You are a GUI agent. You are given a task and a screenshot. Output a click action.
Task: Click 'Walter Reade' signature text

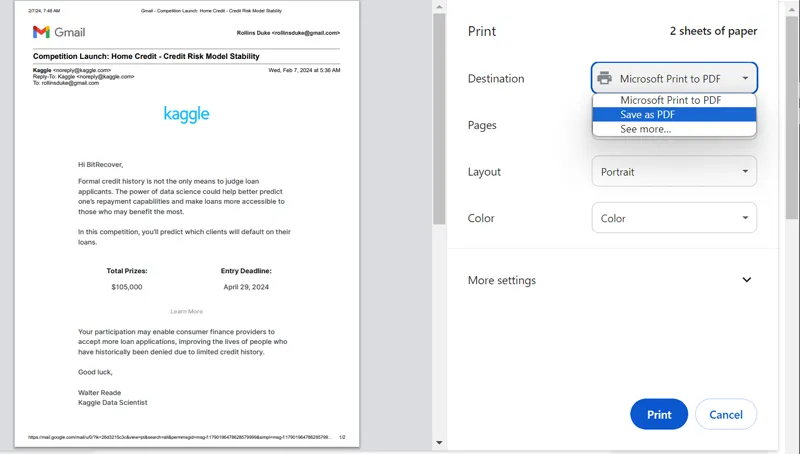point(99,392)
